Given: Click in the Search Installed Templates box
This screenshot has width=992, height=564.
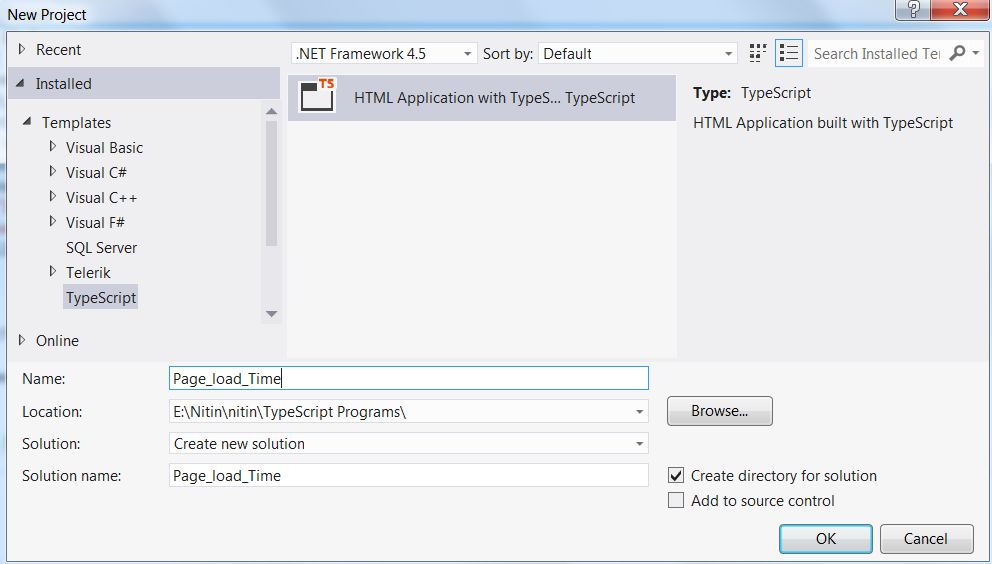Looking at the screenshot, I should click(877, 54).
